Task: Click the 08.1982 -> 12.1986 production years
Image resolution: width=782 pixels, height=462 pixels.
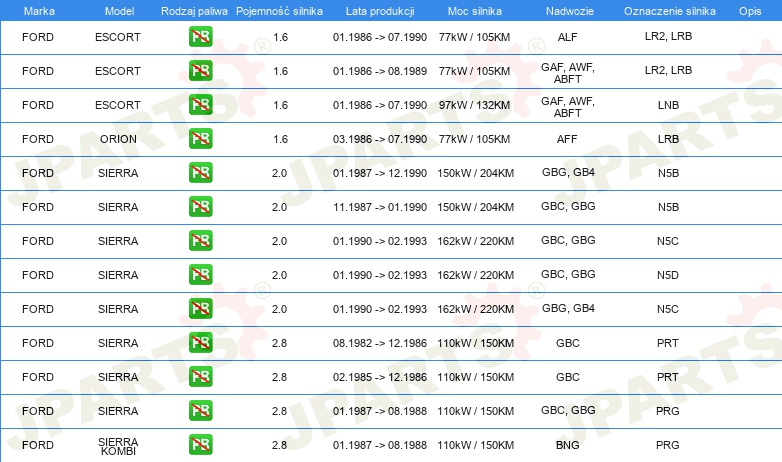Action: click(380, 343)
